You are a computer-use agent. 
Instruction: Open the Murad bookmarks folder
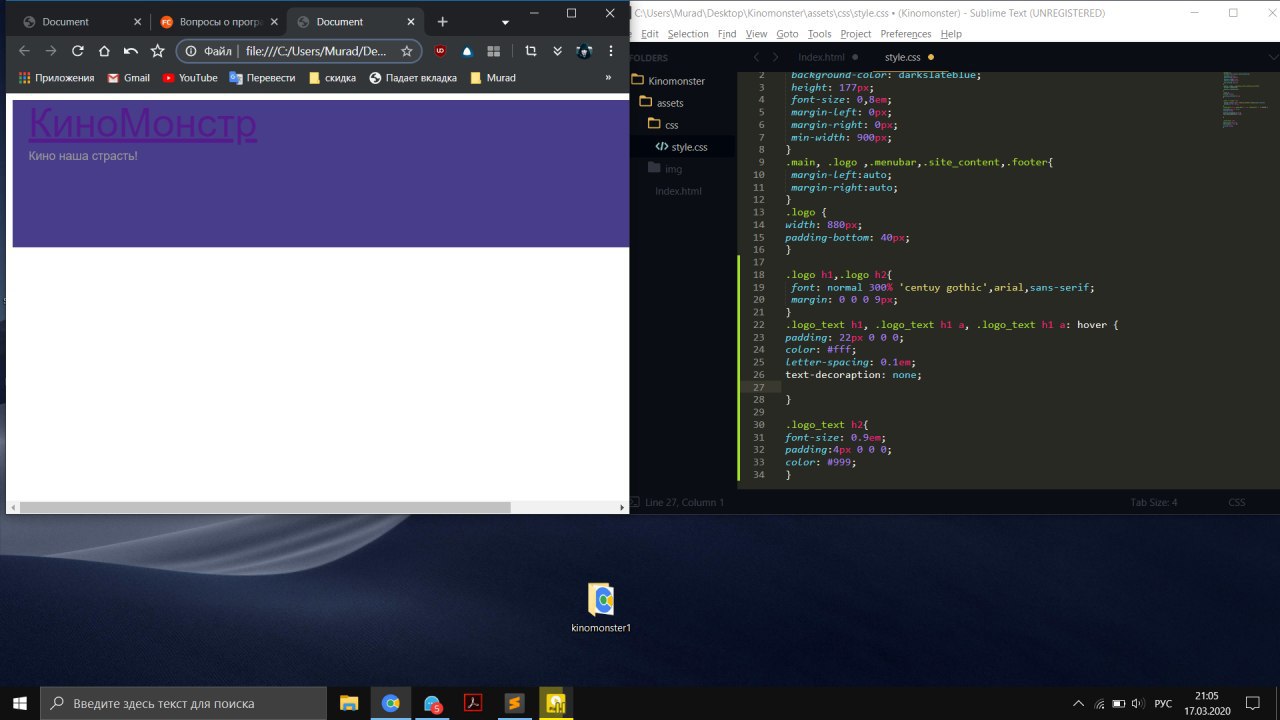coord(492,78)
